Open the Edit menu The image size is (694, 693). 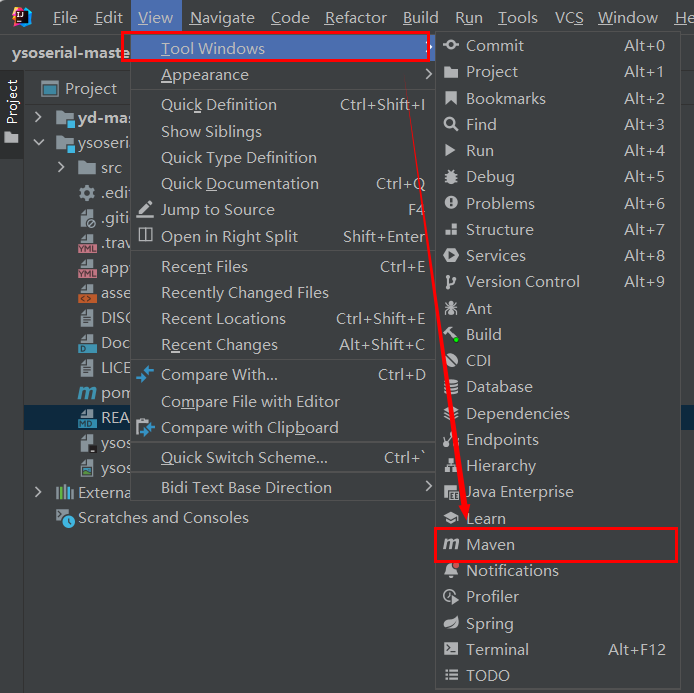pos(108,18)
